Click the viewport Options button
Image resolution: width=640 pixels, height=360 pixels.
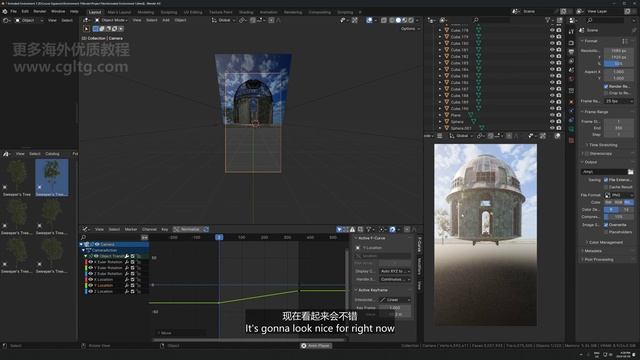pos(410,29)
